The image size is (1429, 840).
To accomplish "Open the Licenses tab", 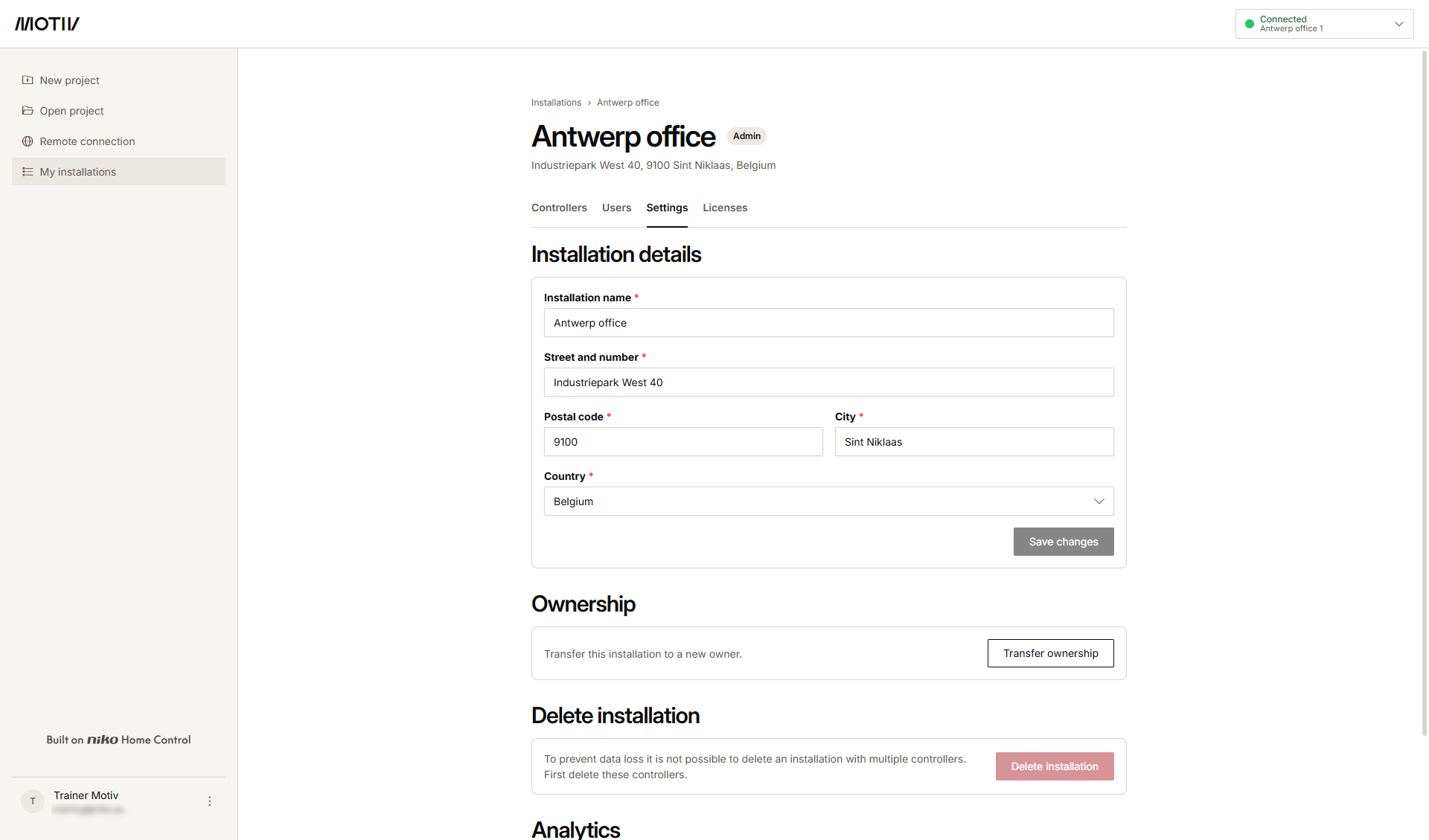I will (x=725, y=208).
